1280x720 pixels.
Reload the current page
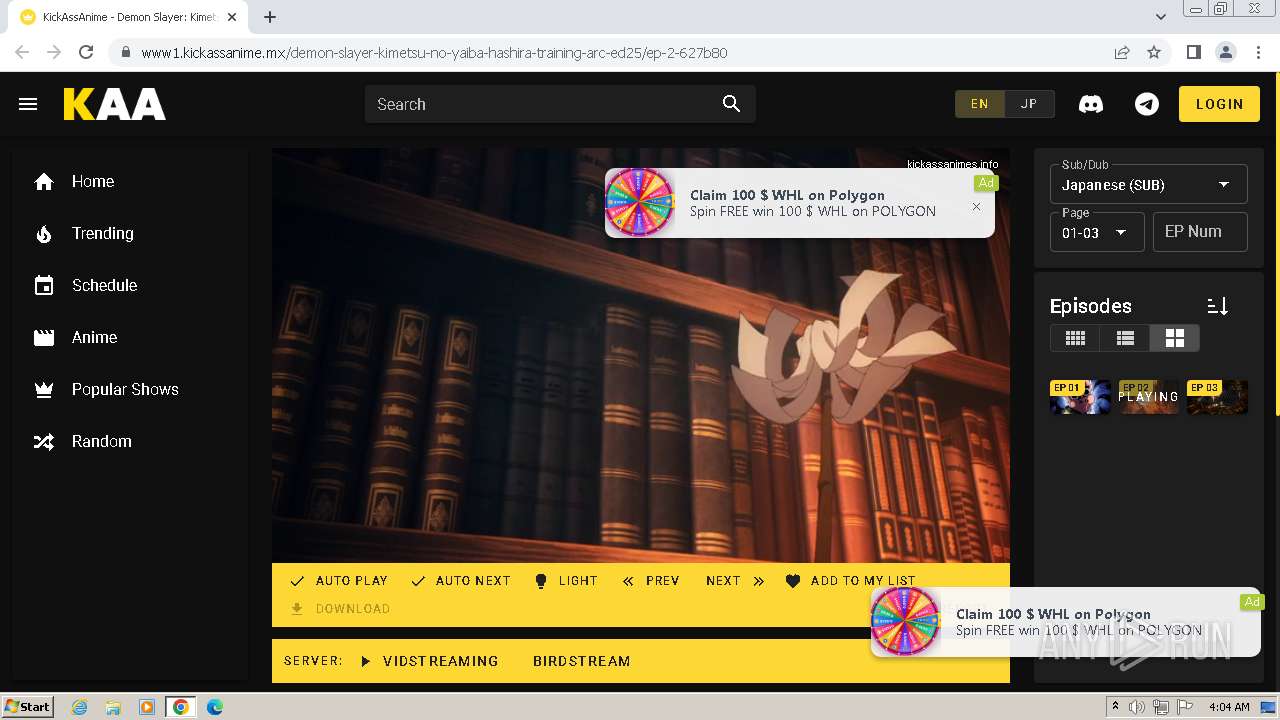(x=86, y=52)
